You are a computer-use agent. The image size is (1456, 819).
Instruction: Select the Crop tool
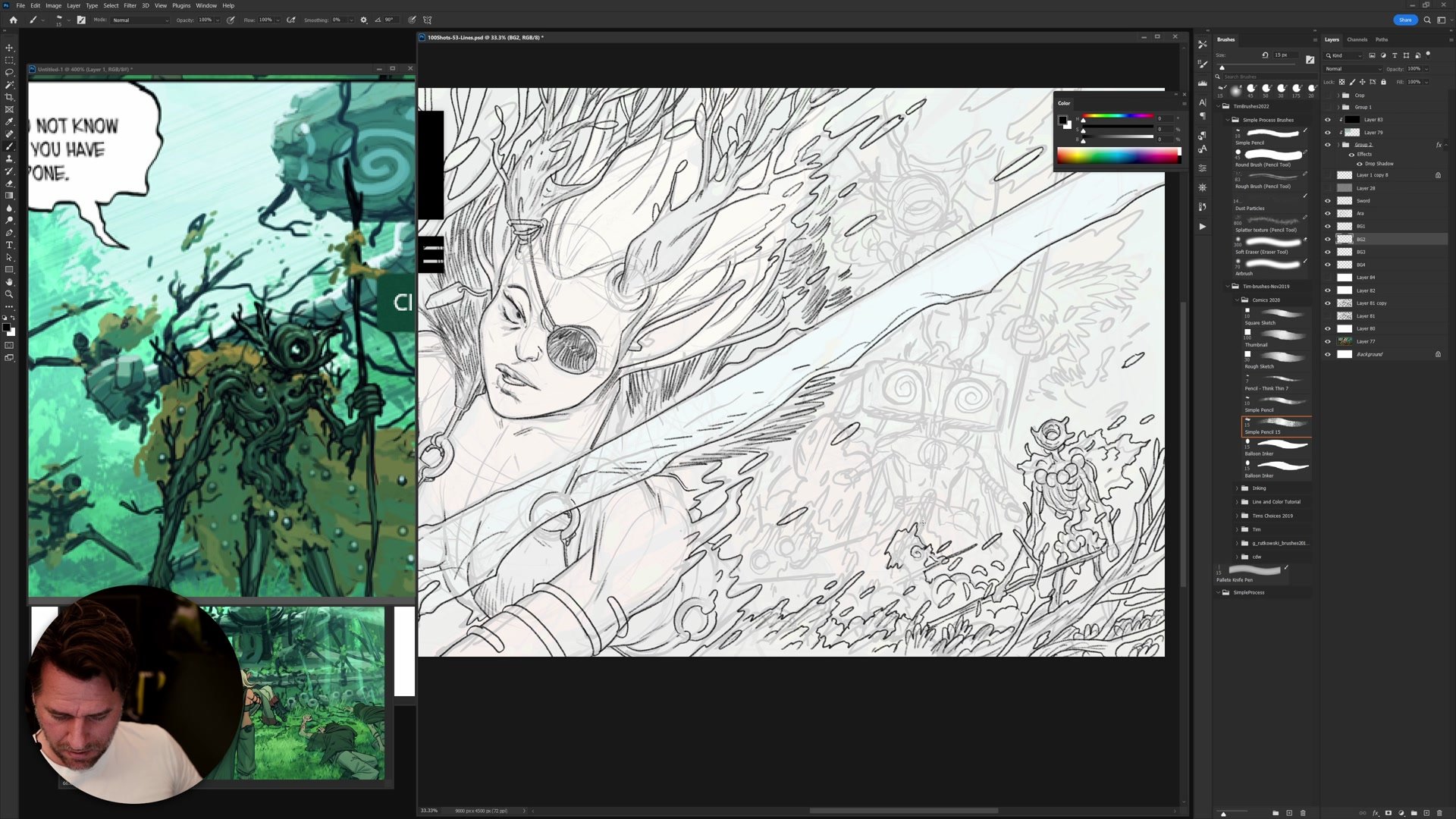(9, 97)
